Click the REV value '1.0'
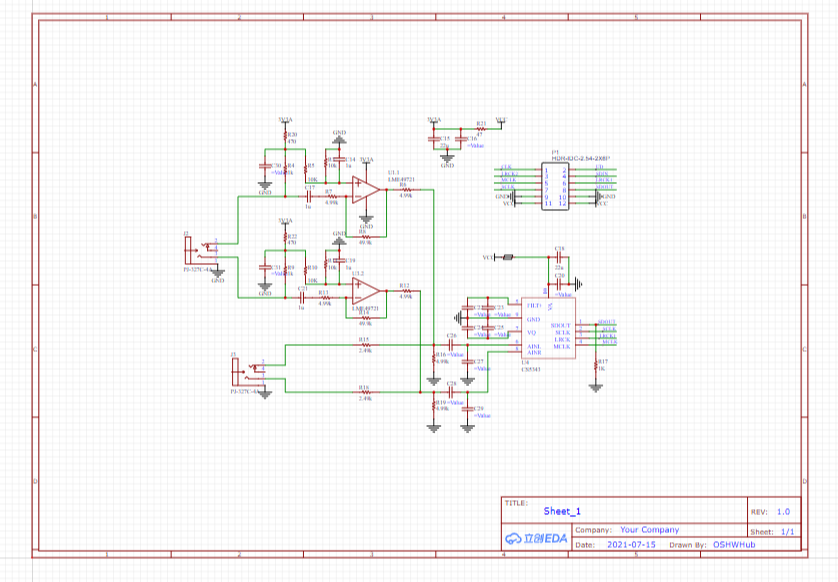This screenshot has width=838, height=582. pyautogui.click(x=783, y=512)
